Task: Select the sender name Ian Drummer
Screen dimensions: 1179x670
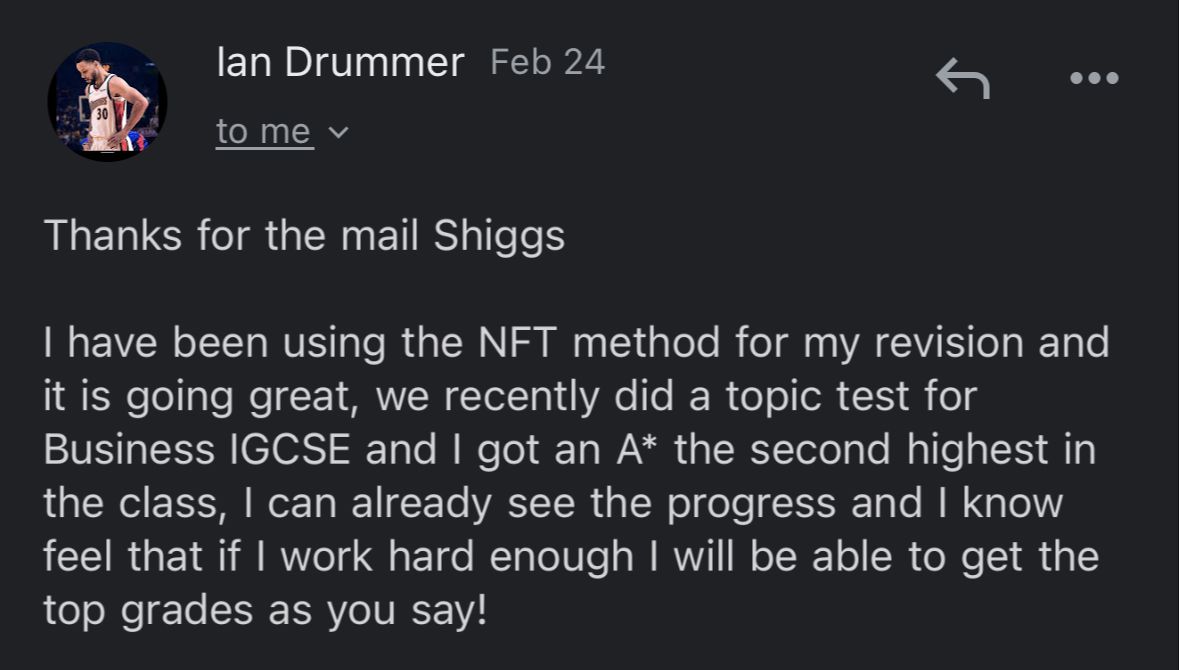Action: [x=341, y=62]
